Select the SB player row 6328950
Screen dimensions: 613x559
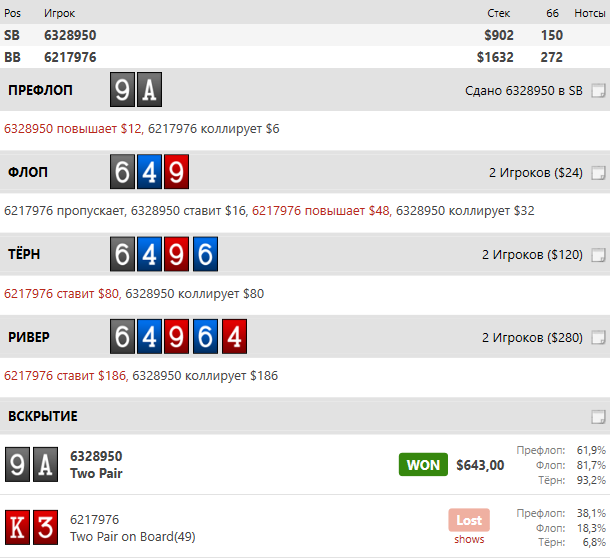tap(305, 35)
